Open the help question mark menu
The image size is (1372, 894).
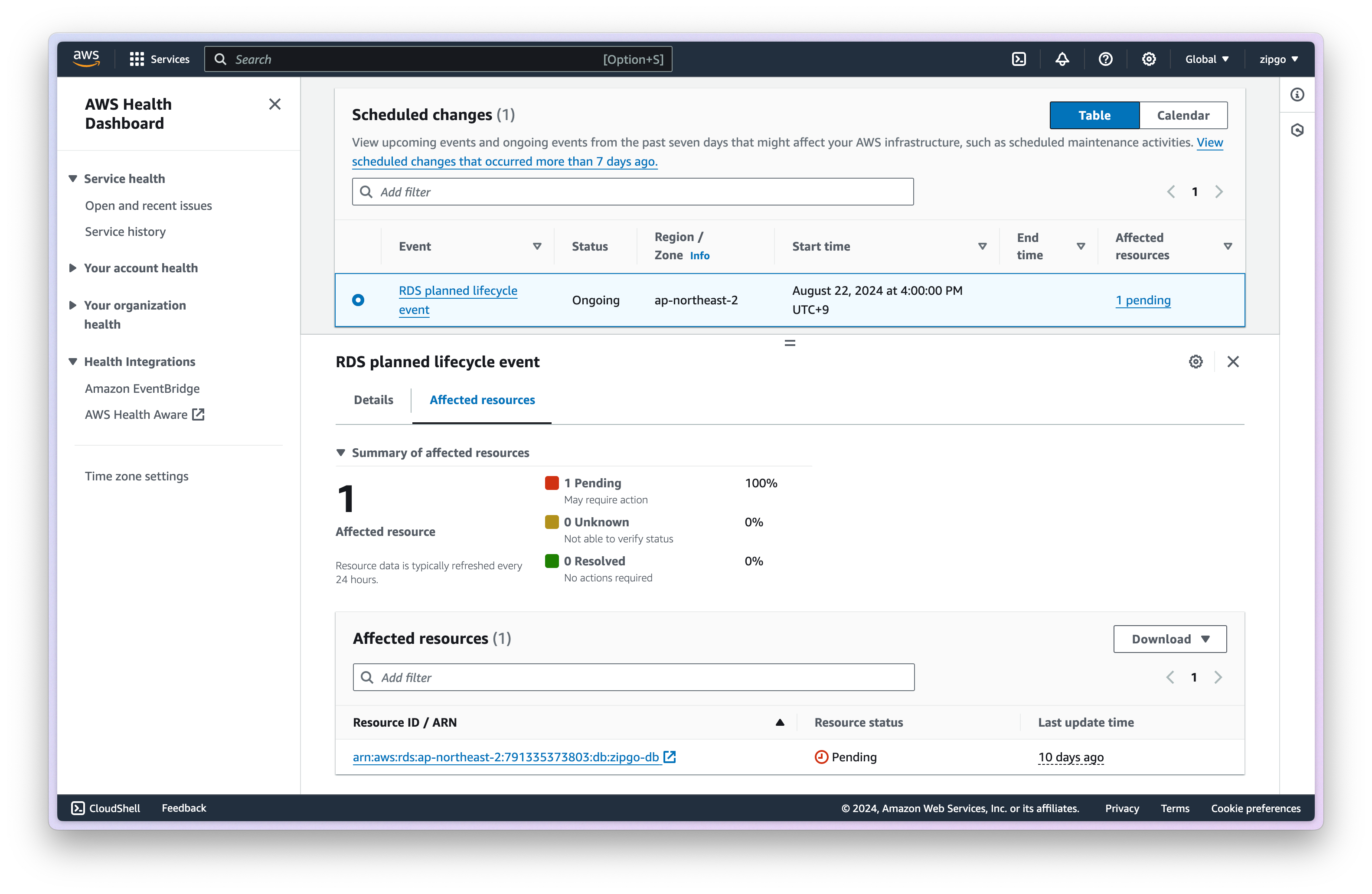coord(1105,59)
